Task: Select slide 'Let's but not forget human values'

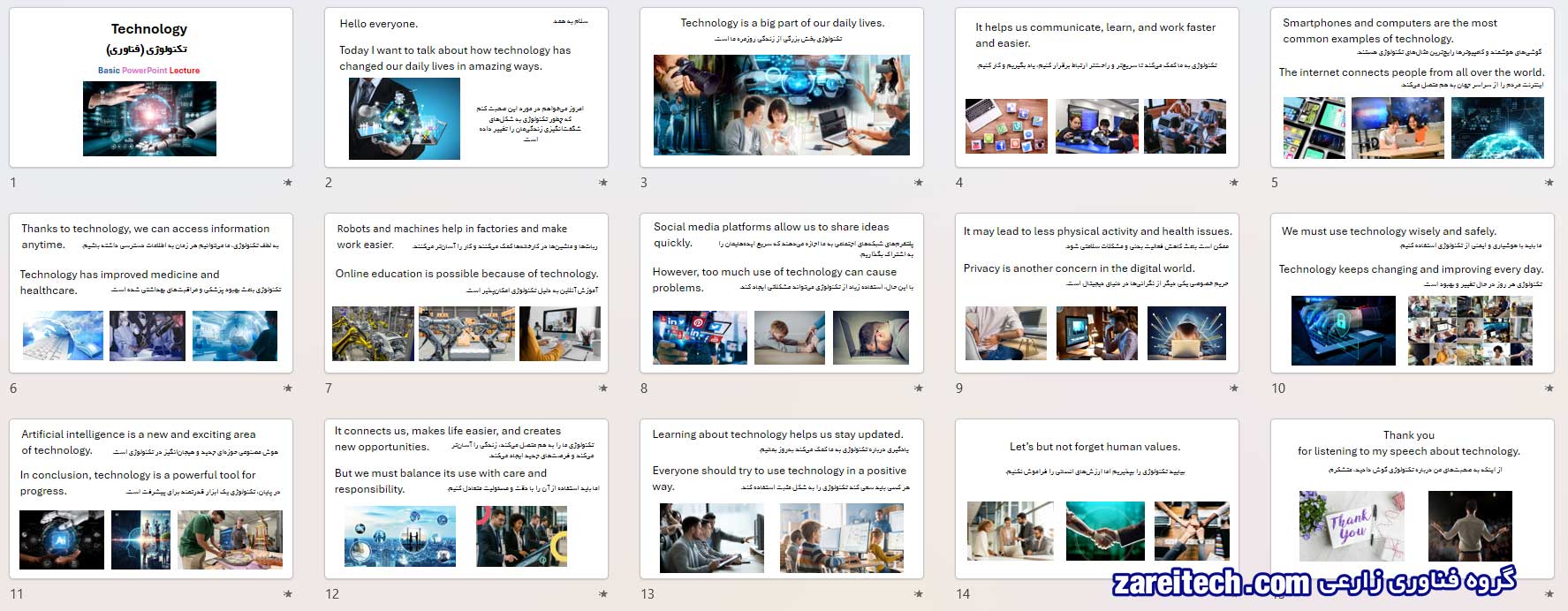Action: tap(1097, 499)
